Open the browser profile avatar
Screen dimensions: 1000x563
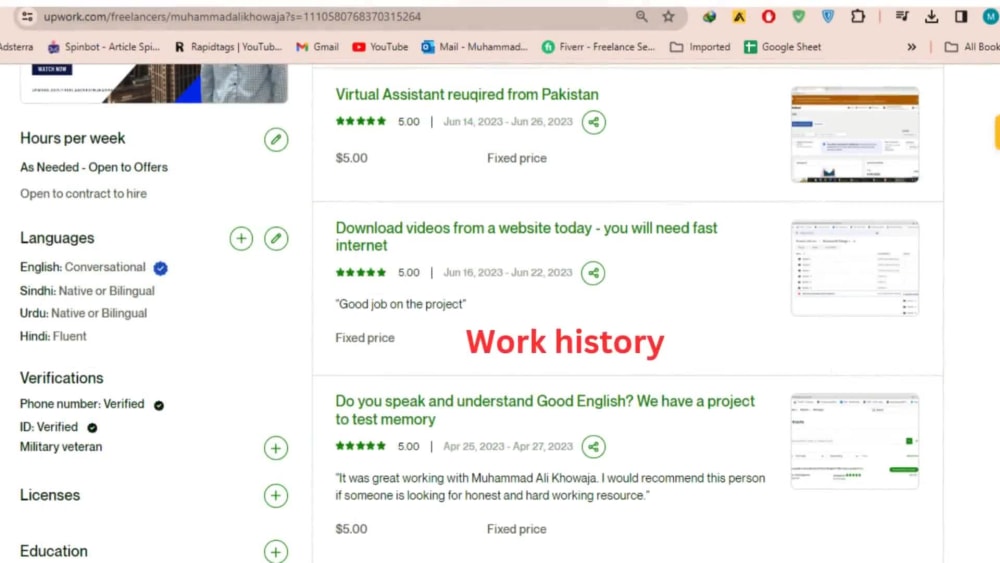coord(990,17)
